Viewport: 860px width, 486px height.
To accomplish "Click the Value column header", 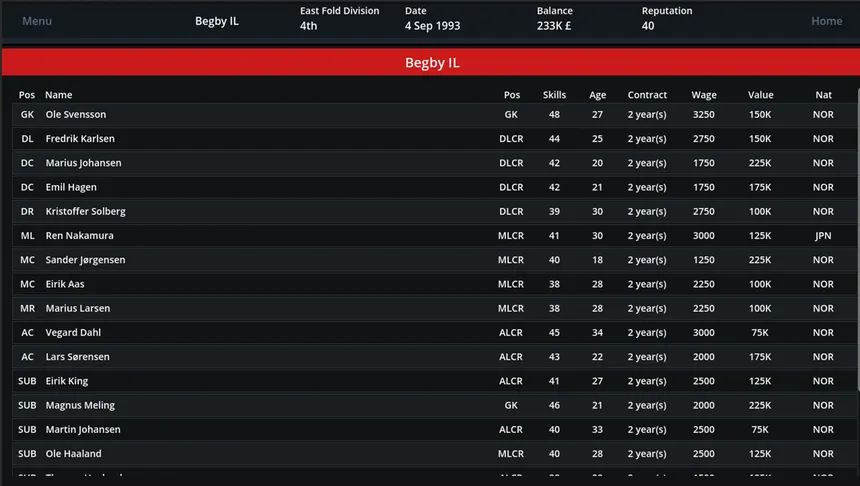I will [760, 95].
